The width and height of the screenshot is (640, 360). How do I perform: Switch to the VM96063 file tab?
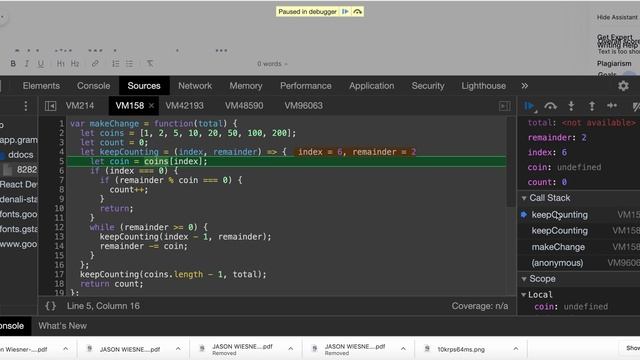[304, 106]
